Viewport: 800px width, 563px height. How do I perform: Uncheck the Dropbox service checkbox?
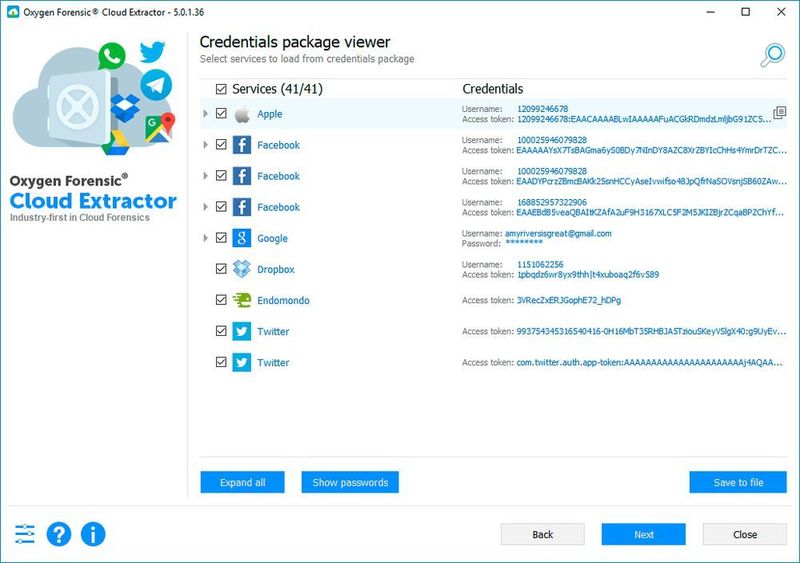(x=221, y=268)
